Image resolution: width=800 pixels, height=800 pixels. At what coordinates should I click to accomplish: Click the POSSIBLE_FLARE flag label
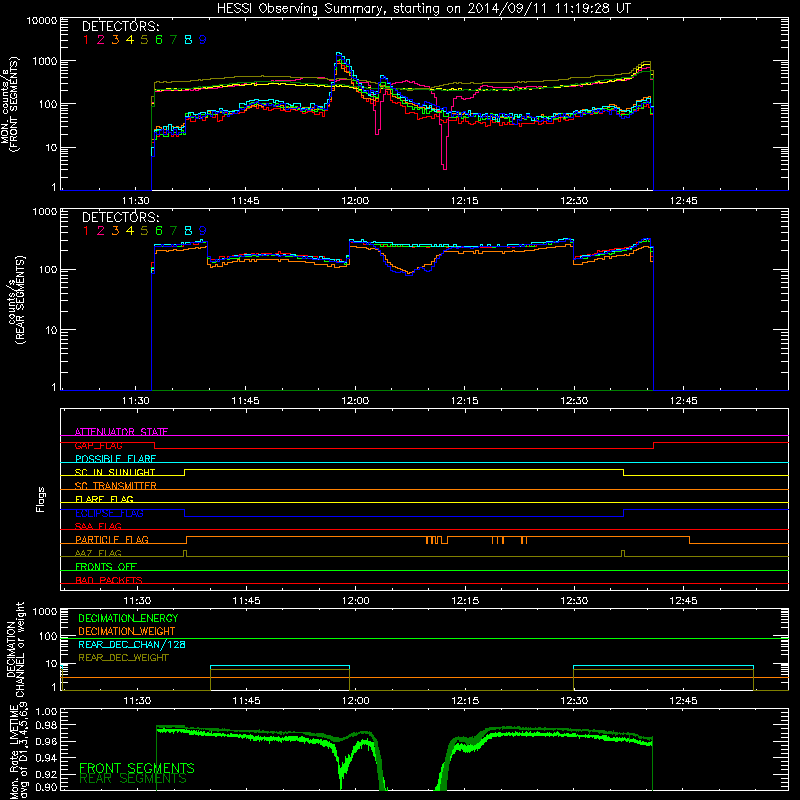click(115, 459)
